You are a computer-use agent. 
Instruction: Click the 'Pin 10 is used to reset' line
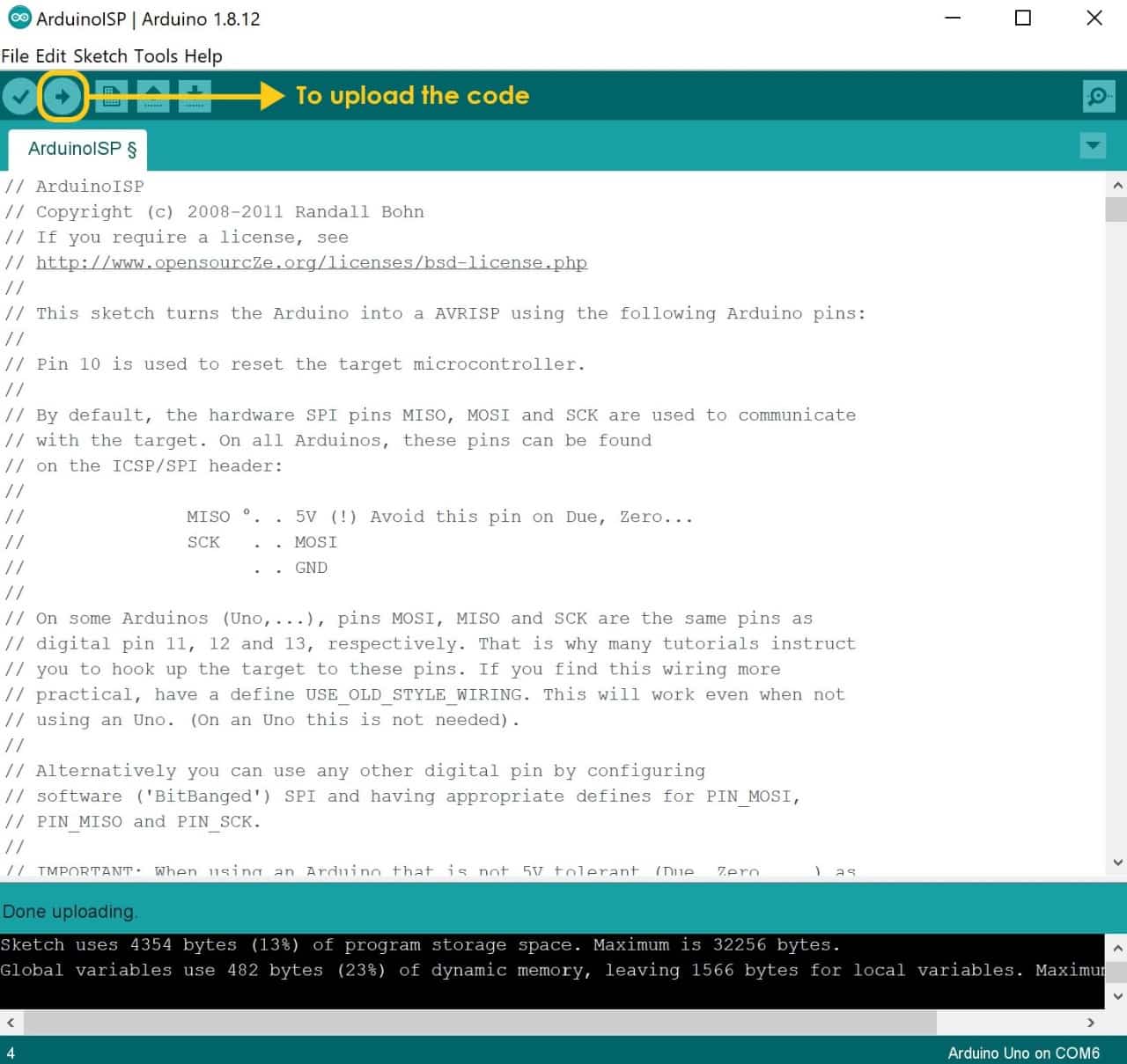click(x=295, y=363)
